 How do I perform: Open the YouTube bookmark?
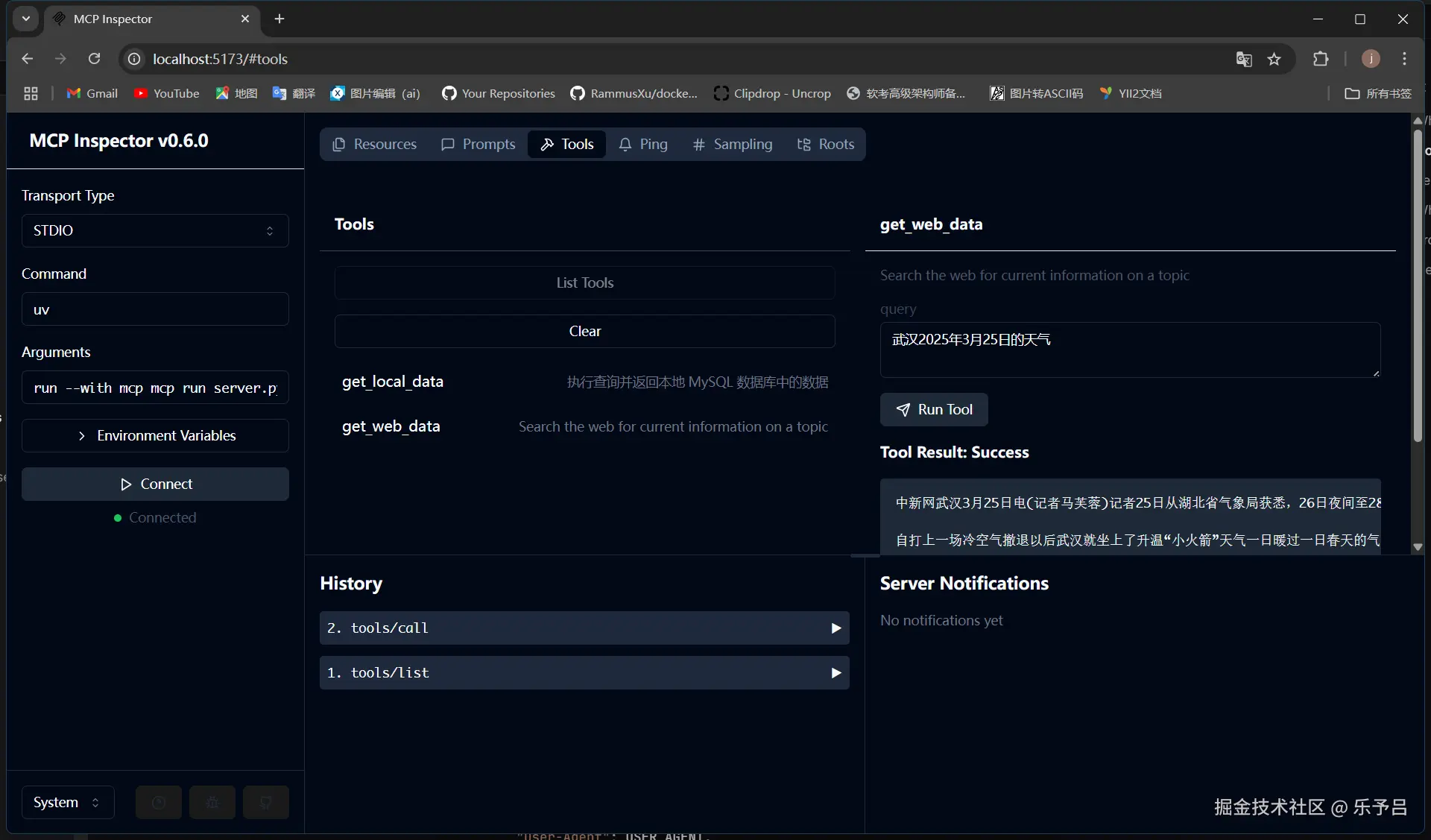[166, 93]
